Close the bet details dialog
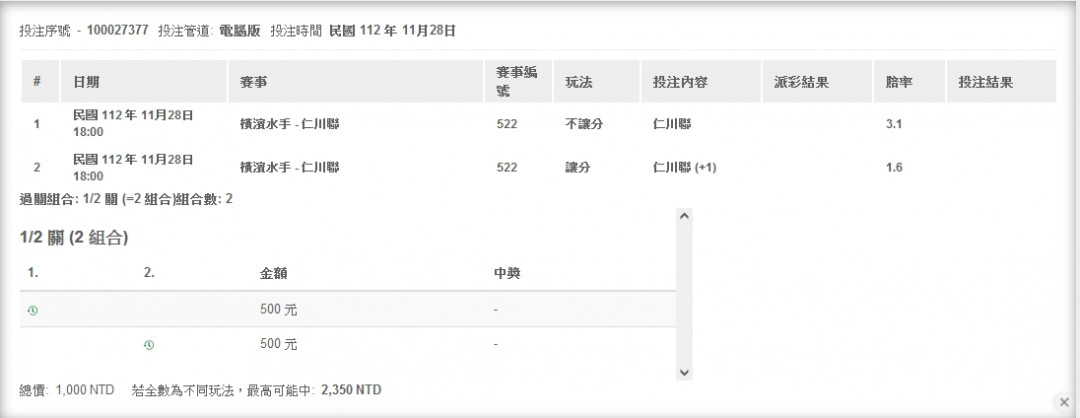1080x418 pixels. pos(1062,401)
